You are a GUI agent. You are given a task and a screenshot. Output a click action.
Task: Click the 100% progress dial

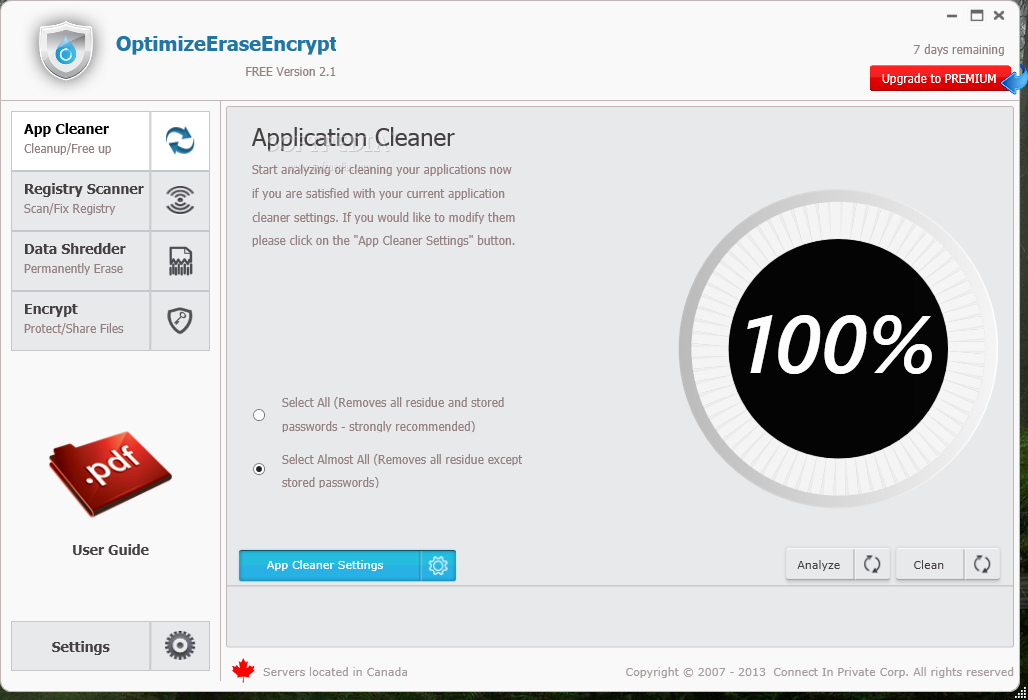coord(838,348)
